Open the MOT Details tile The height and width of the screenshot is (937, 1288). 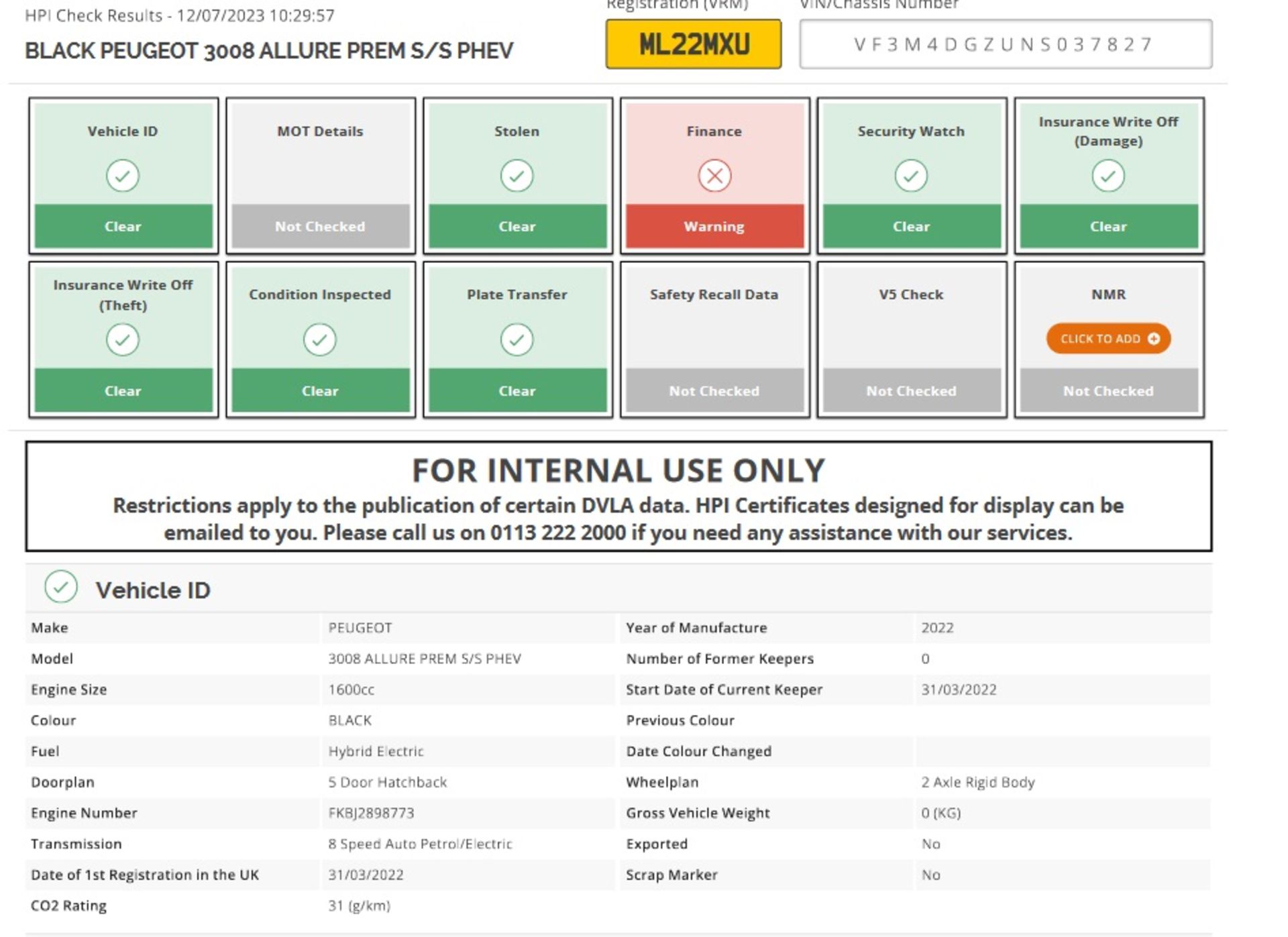321,176
